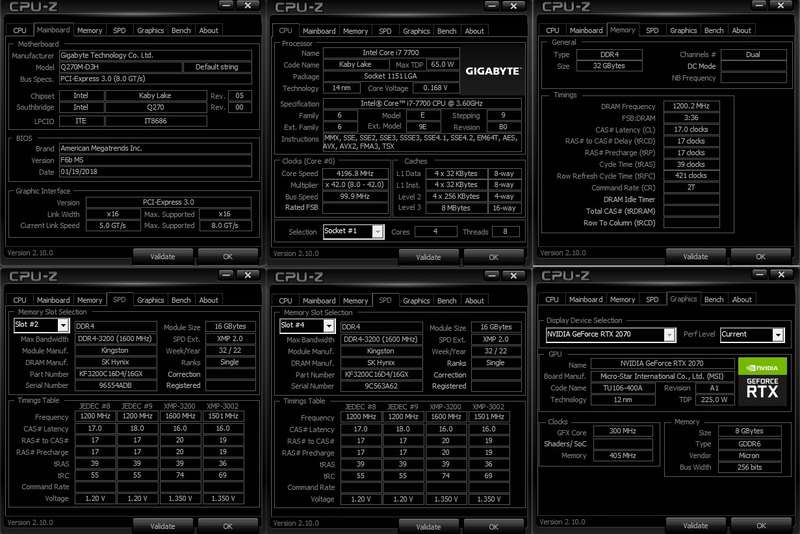
Task: Click the serial number 96554ADB
Action: [116, 386]
